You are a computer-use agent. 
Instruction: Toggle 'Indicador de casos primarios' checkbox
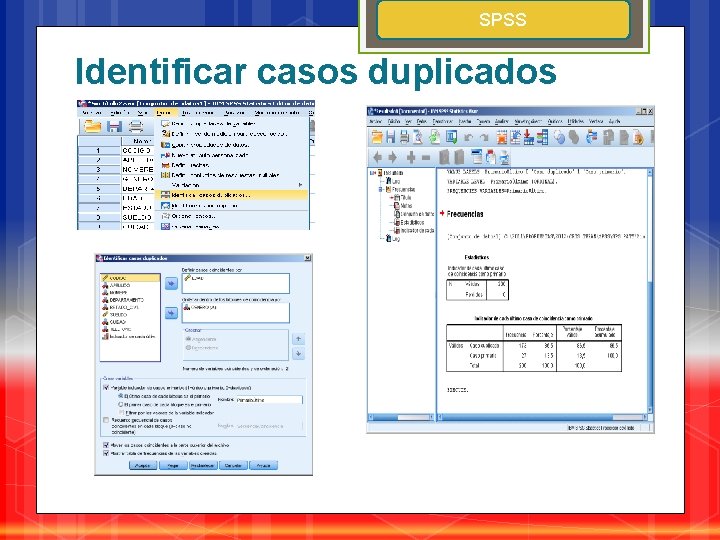(x=107, y=388)
